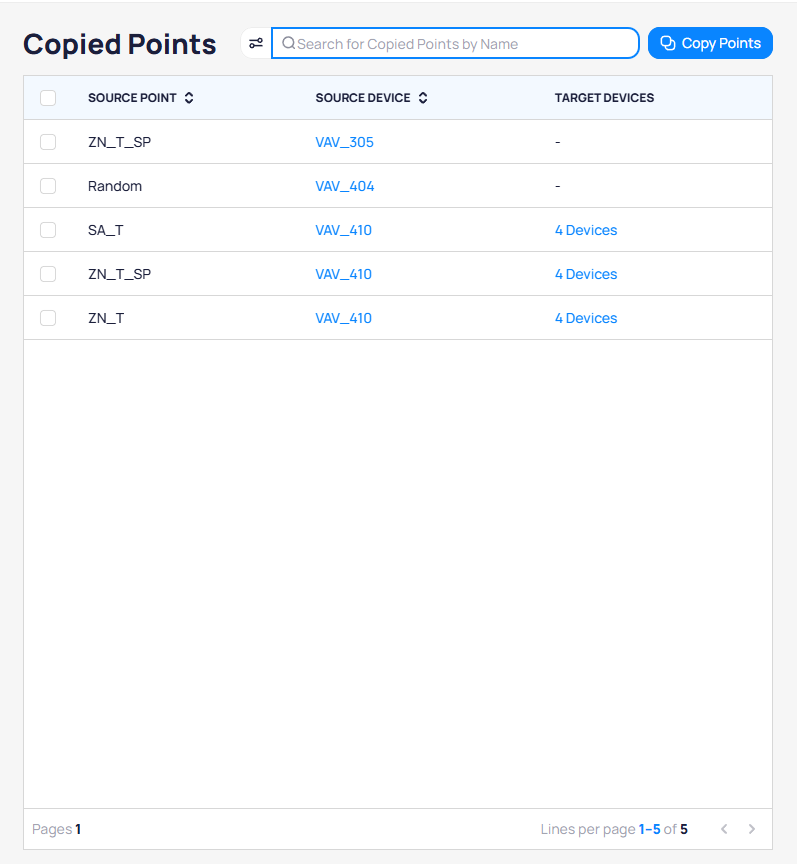This screenshot has height=864, width=797.
Task: Check the VAV_305 row's checkbox
Action: coord(48,142)
